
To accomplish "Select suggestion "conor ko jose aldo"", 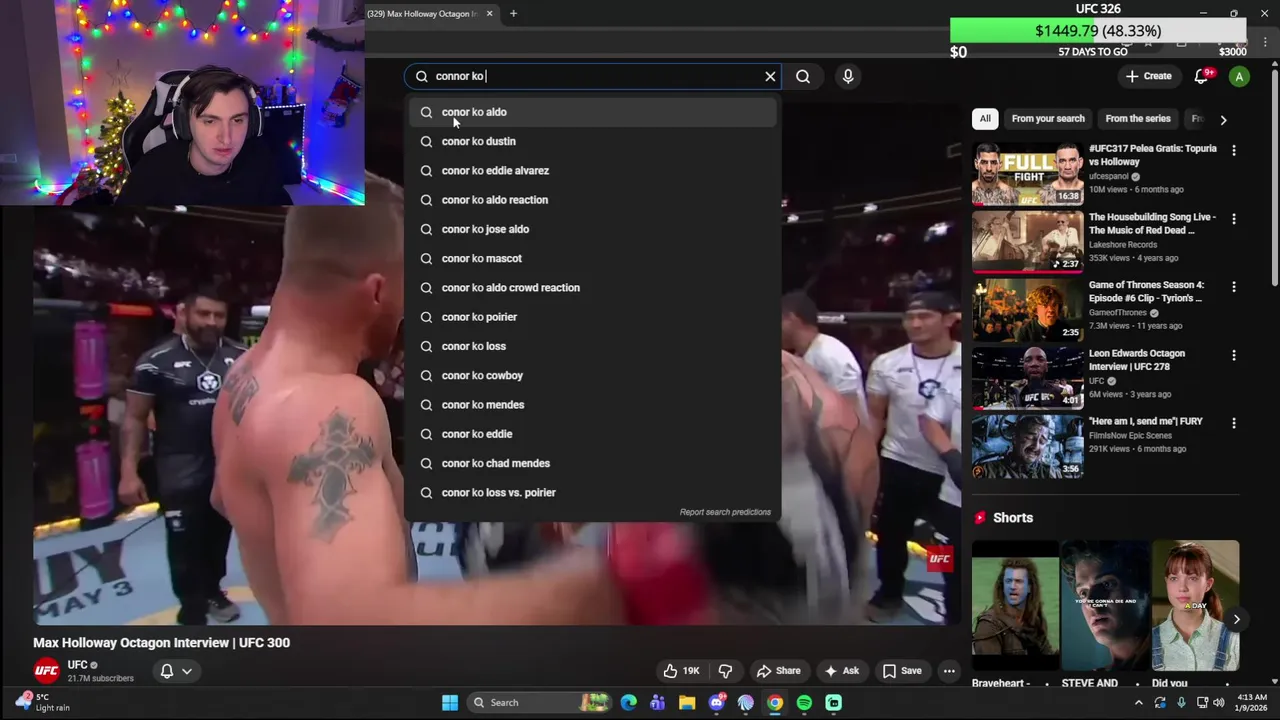I will pyautogui.click(x=592, y=229).
